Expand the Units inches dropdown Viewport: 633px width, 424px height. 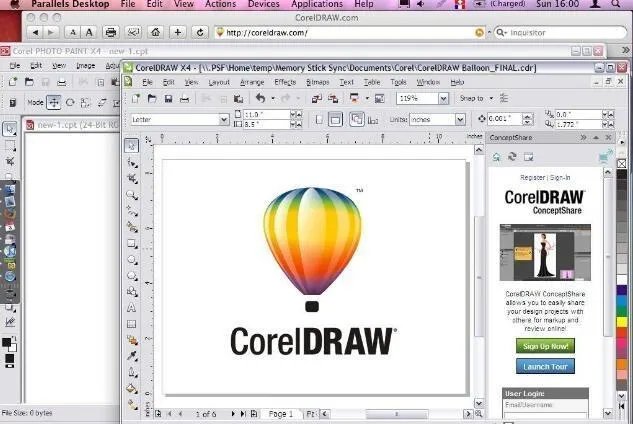tap(460, 119)
